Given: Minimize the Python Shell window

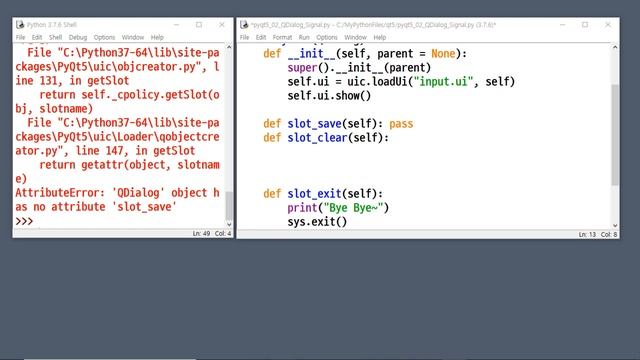Looking at the screenshot, I should click(176, 25).
